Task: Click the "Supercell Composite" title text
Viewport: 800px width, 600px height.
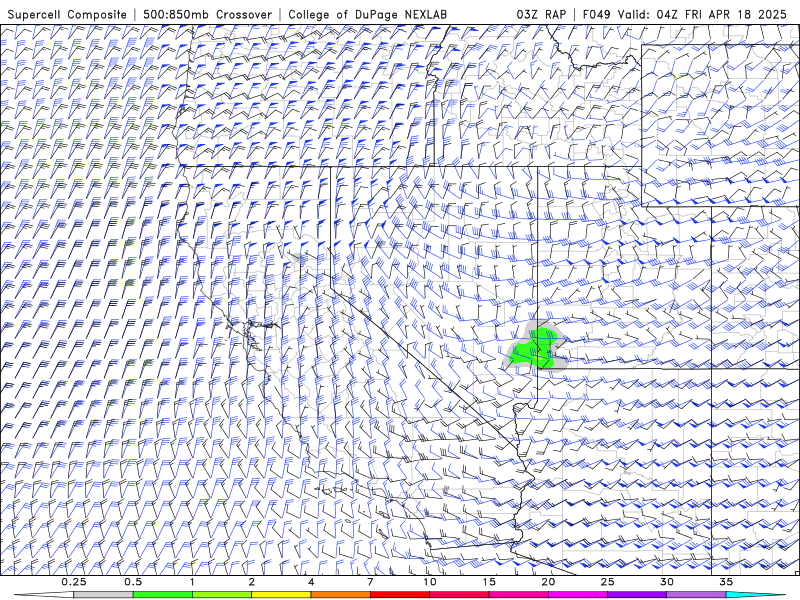Action: pyautogui.click(x=67, y=14)
